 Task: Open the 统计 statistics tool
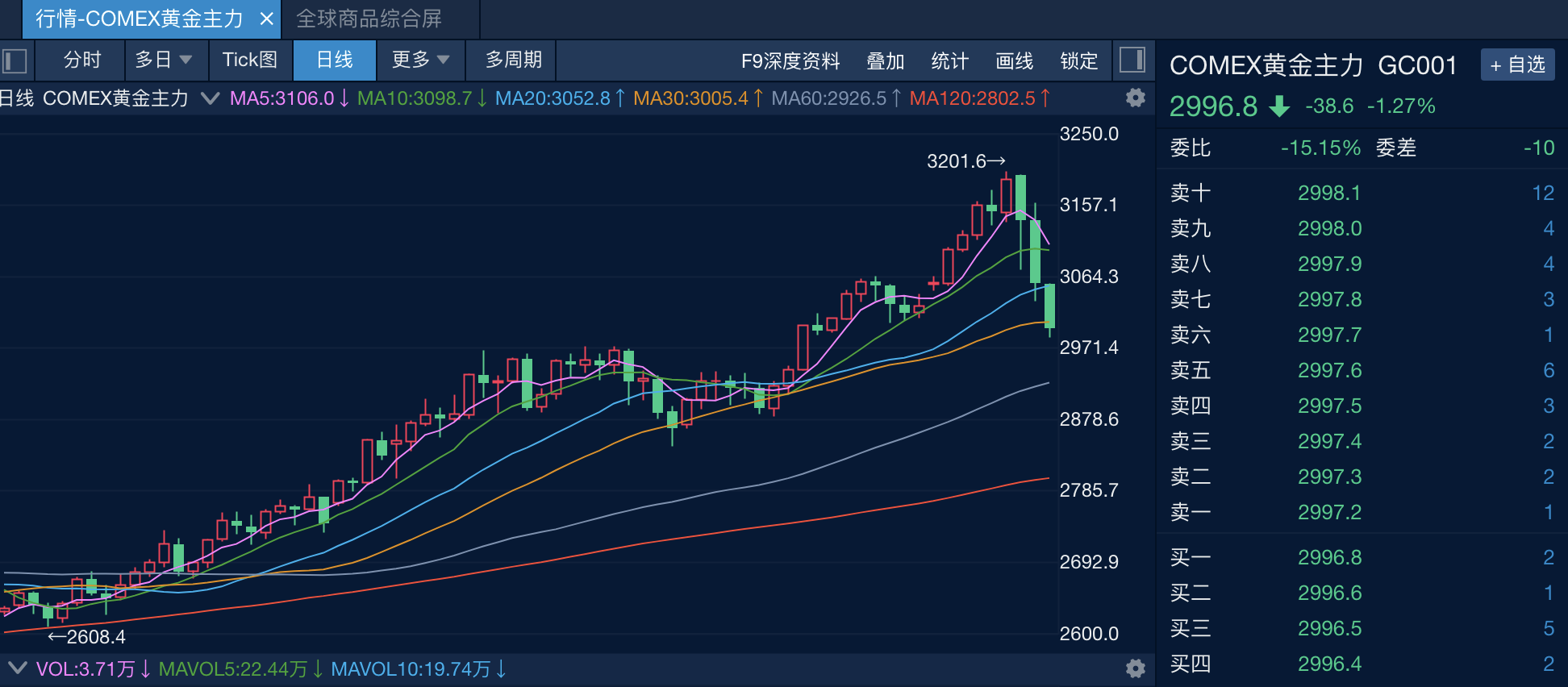(x=950, y=61)
